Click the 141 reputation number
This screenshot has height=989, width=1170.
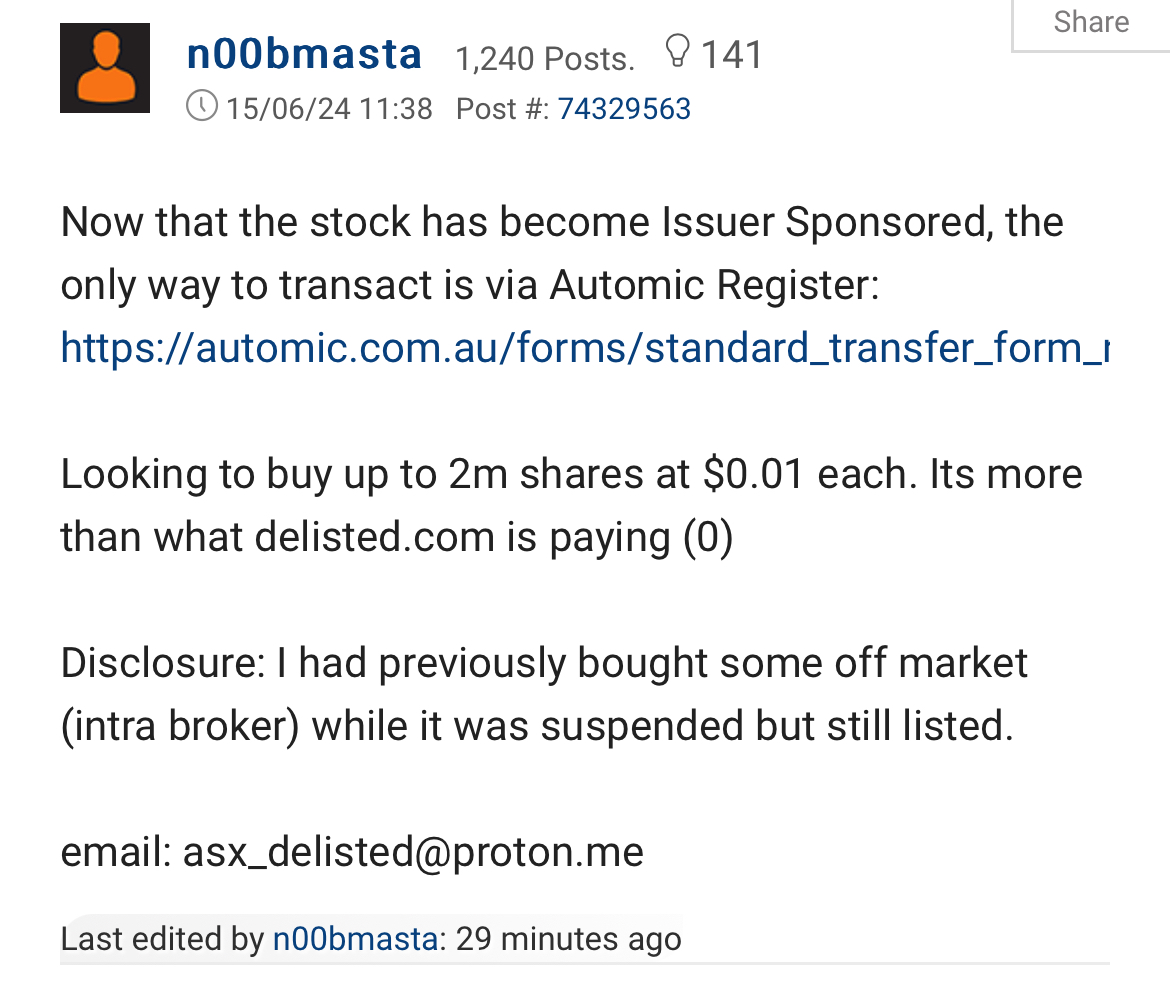731,55
